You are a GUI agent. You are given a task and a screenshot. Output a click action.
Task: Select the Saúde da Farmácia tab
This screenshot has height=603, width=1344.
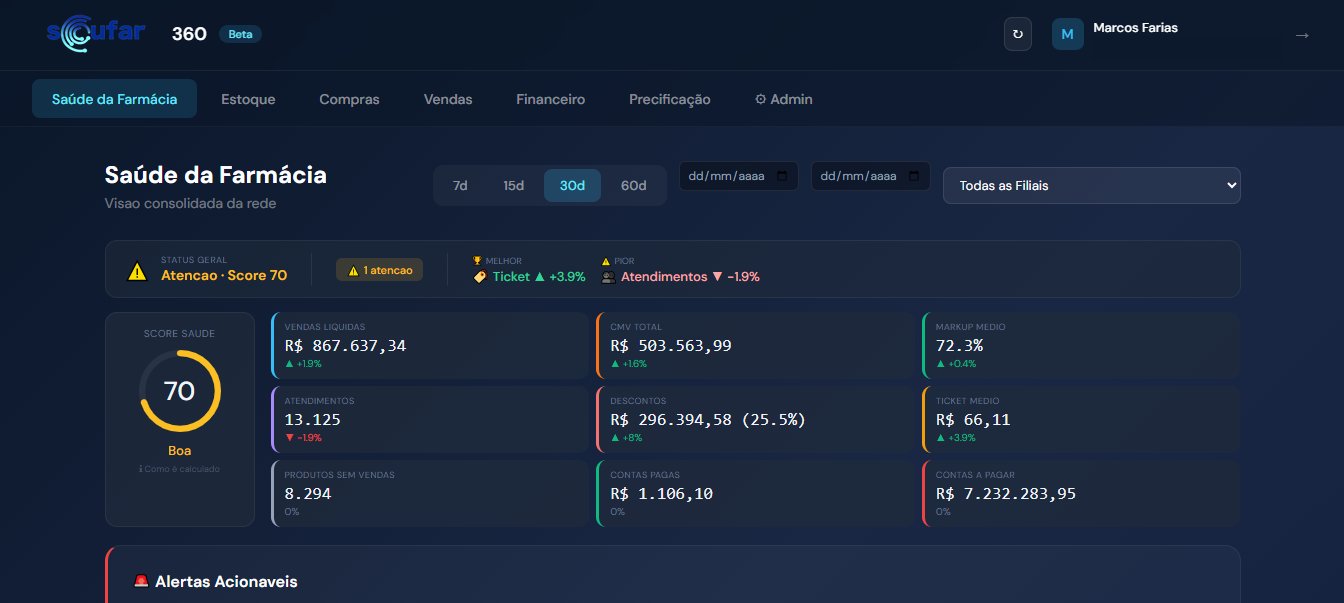coord(115,99)
